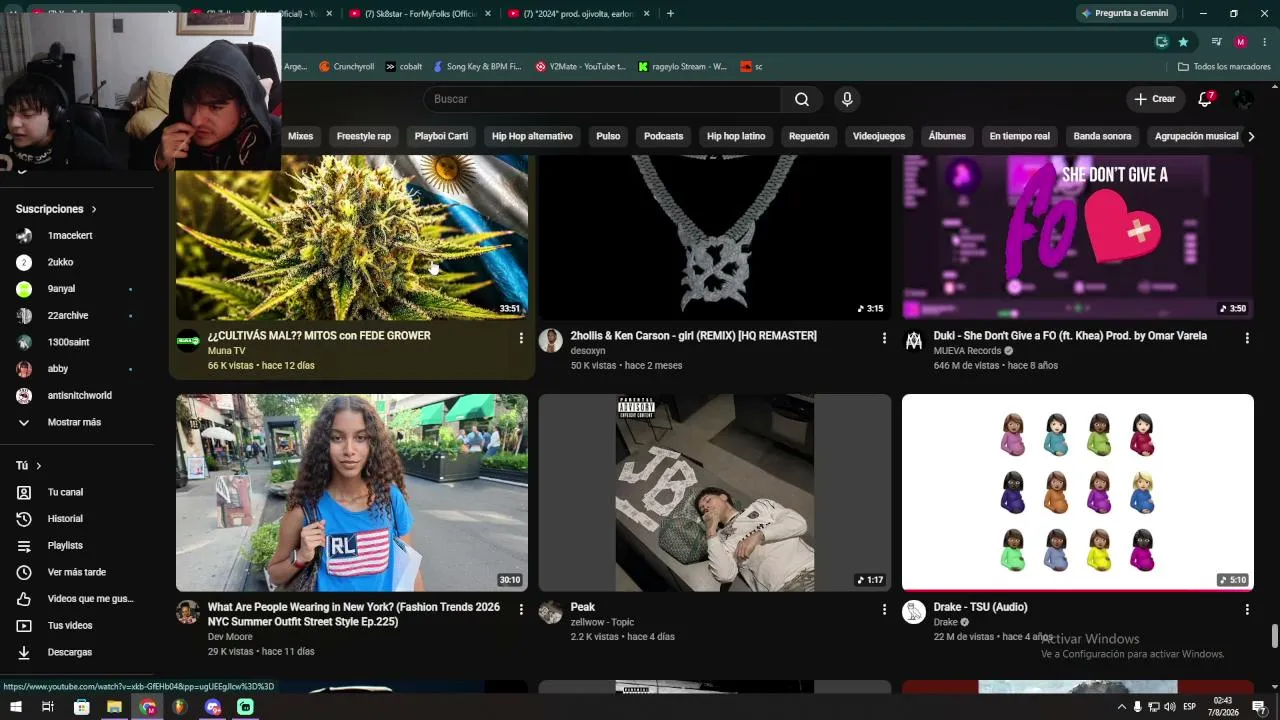Select the Mixes filter chip
This screenshot has height=720, width=1280.
(x=301, y=136)
